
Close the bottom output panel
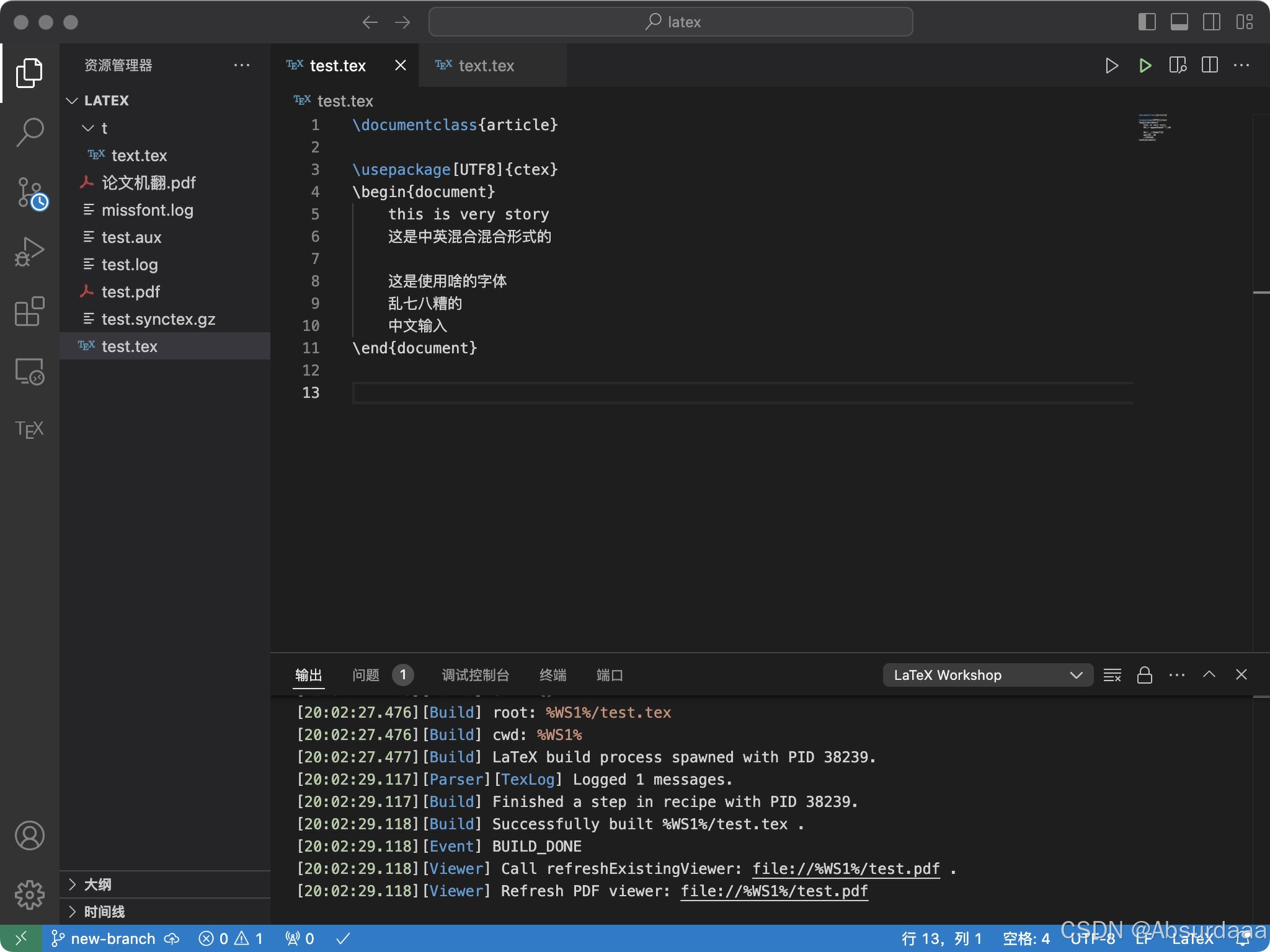1241,674
